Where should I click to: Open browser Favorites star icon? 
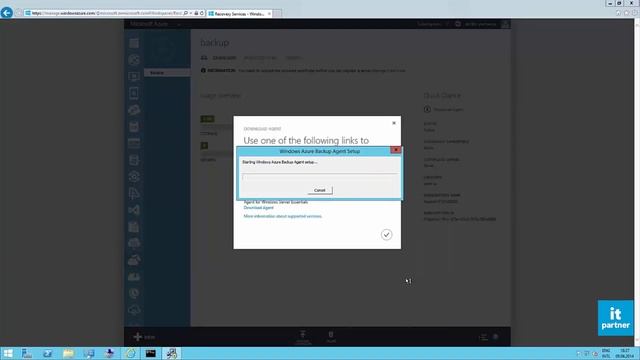coord(627,13)
